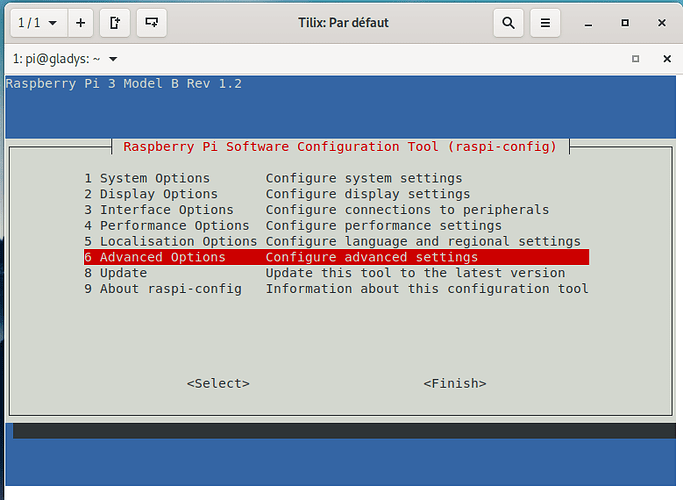Screen dimensions: 683x500
Task: Maximize the pi@gladys terminal pane
Action: point(636,59)
